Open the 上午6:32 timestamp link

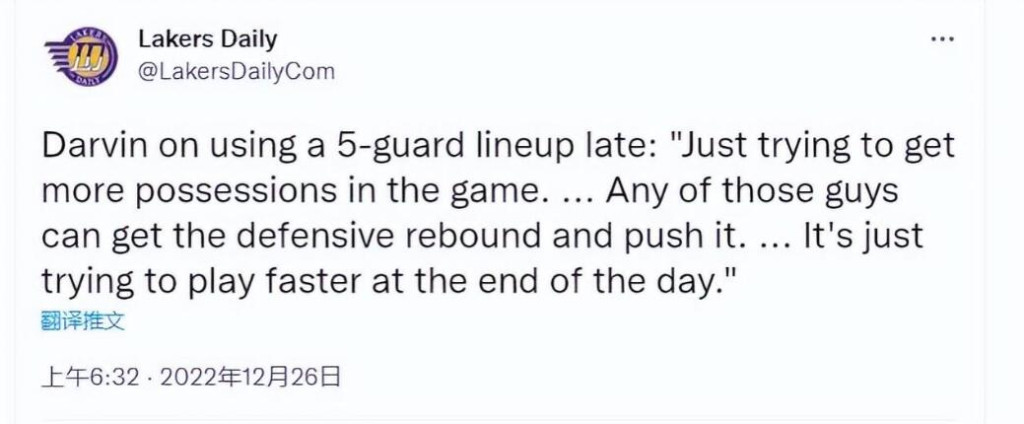point(90,378)
